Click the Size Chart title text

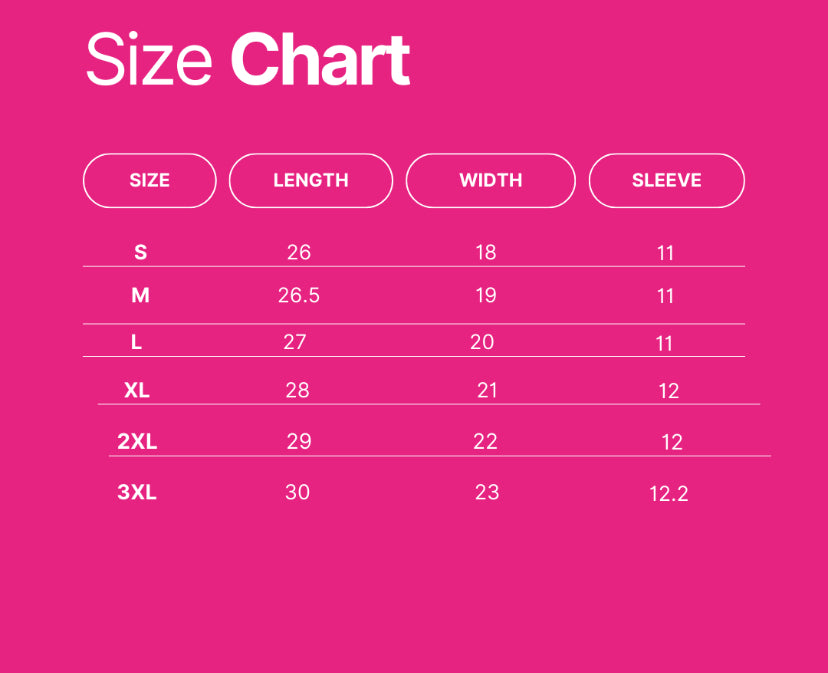[x=247, y=60]
